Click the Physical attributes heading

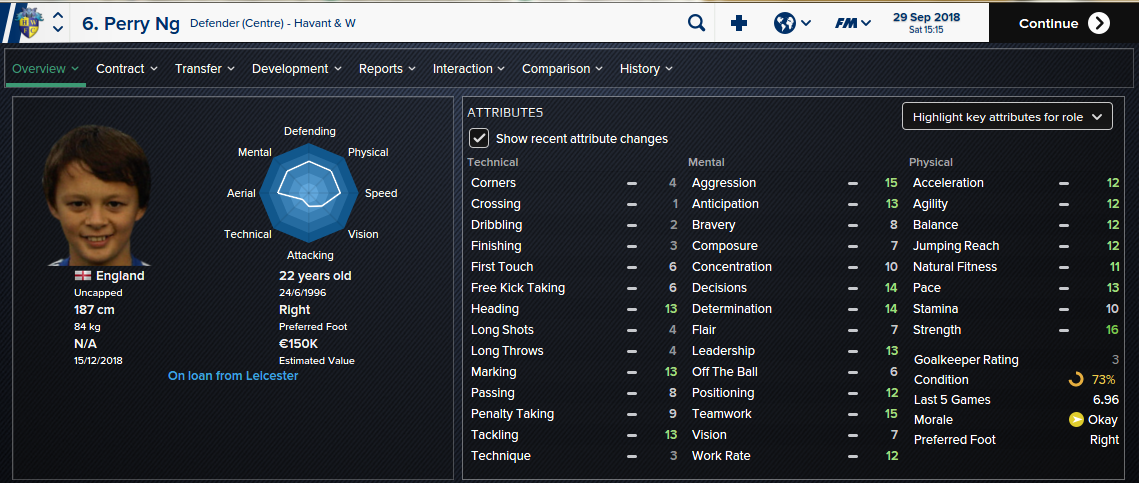pos(931,162)
